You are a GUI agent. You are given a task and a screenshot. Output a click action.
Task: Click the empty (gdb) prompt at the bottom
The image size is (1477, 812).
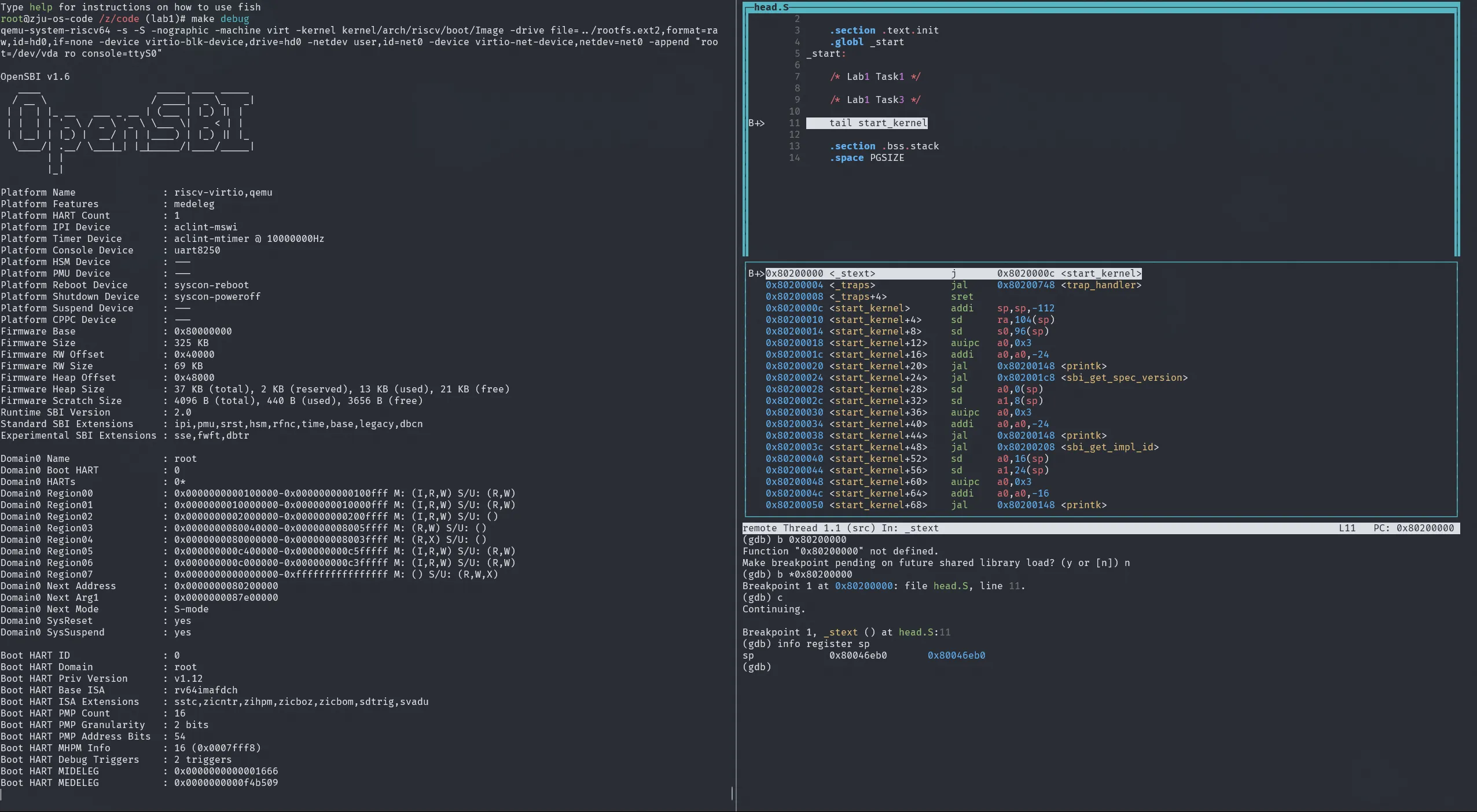point(757,667)
